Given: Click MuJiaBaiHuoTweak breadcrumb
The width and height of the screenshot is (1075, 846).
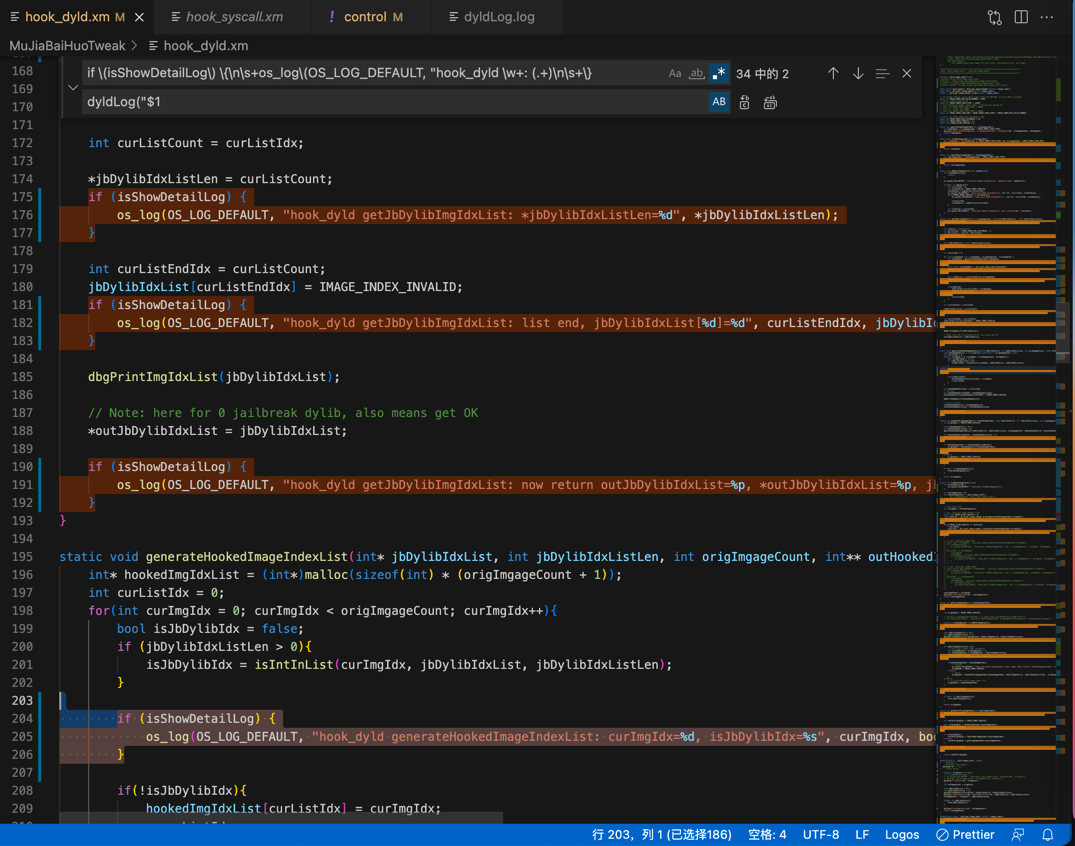Looking at the screenshot, I should tap(67, 46).
